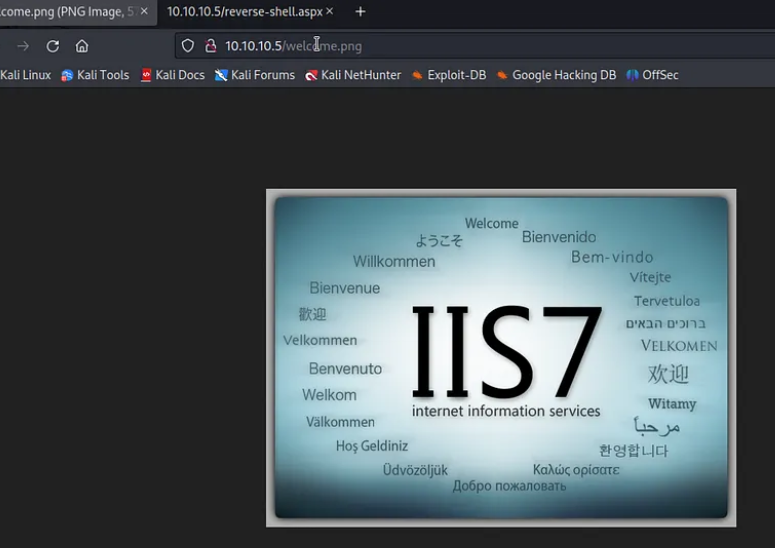Open the Kali Docs bookmark

172,75
